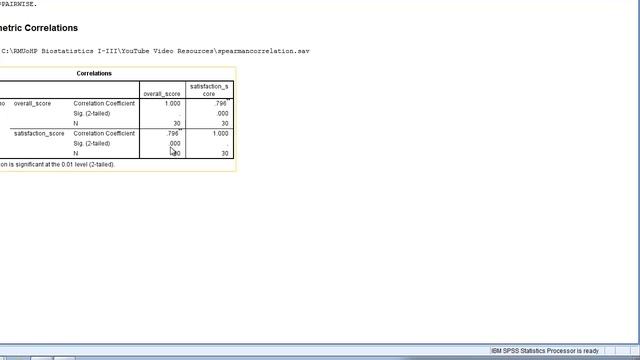
Task: Click the spearmancorrelation.sav file path line
Action: click(155, 51)
